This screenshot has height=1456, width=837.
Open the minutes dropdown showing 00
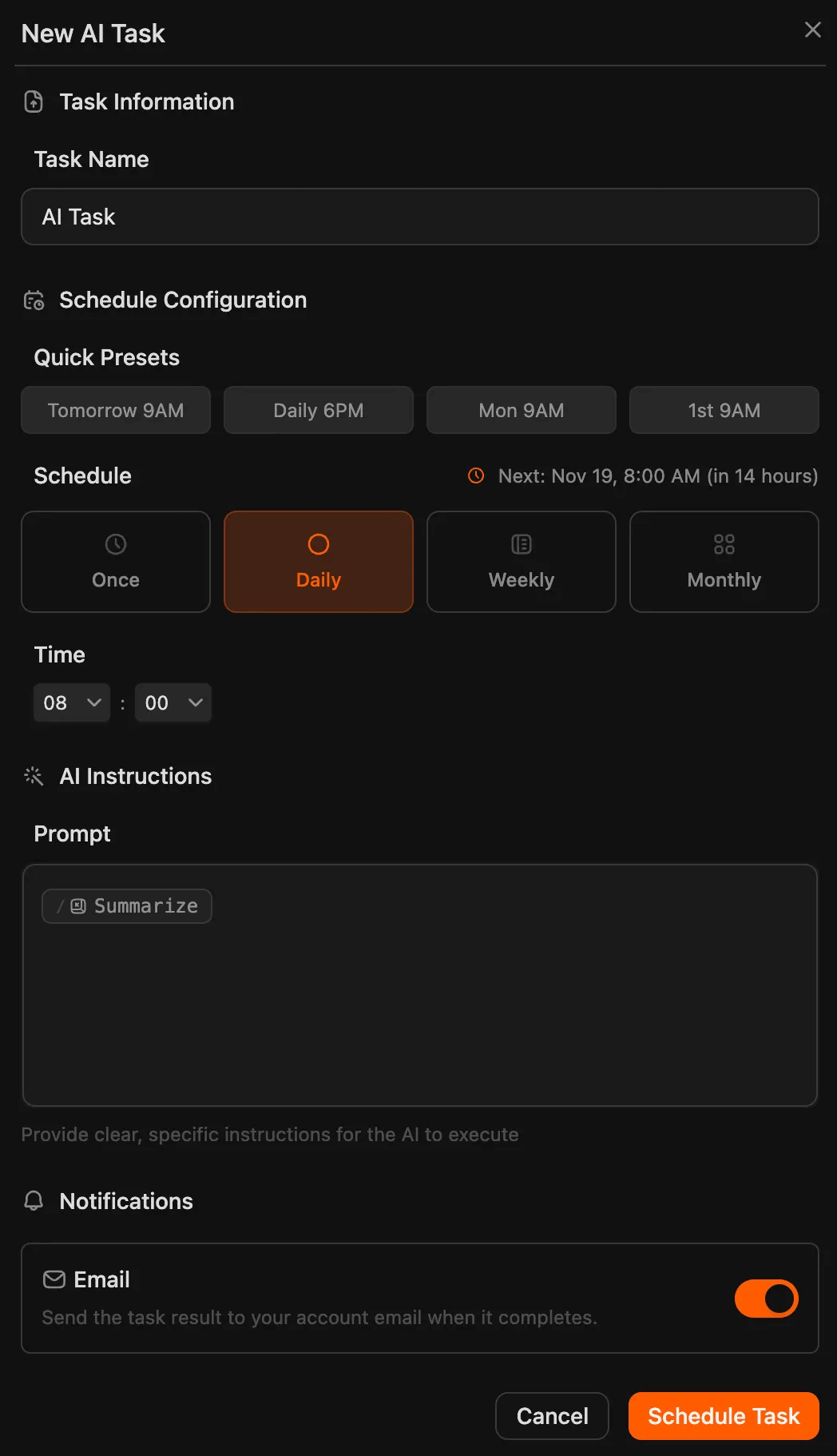click(x=173, y=702)
